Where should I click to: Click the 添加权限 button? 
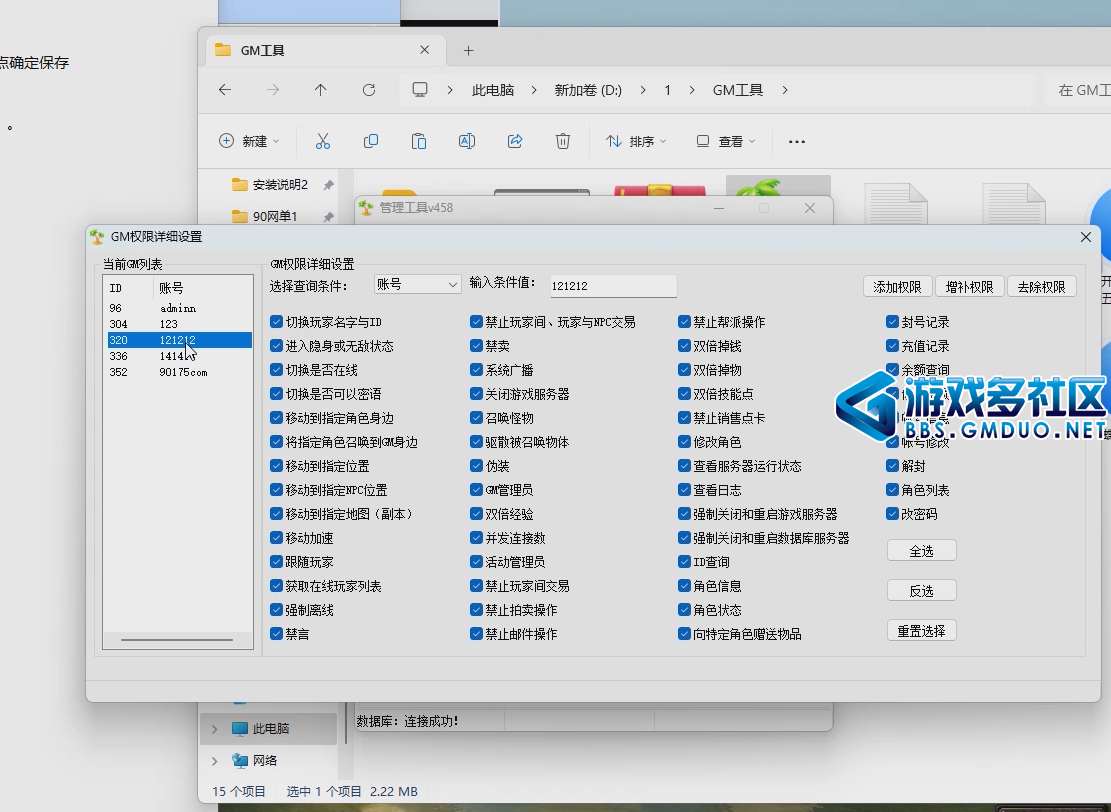tap(898, 286)
